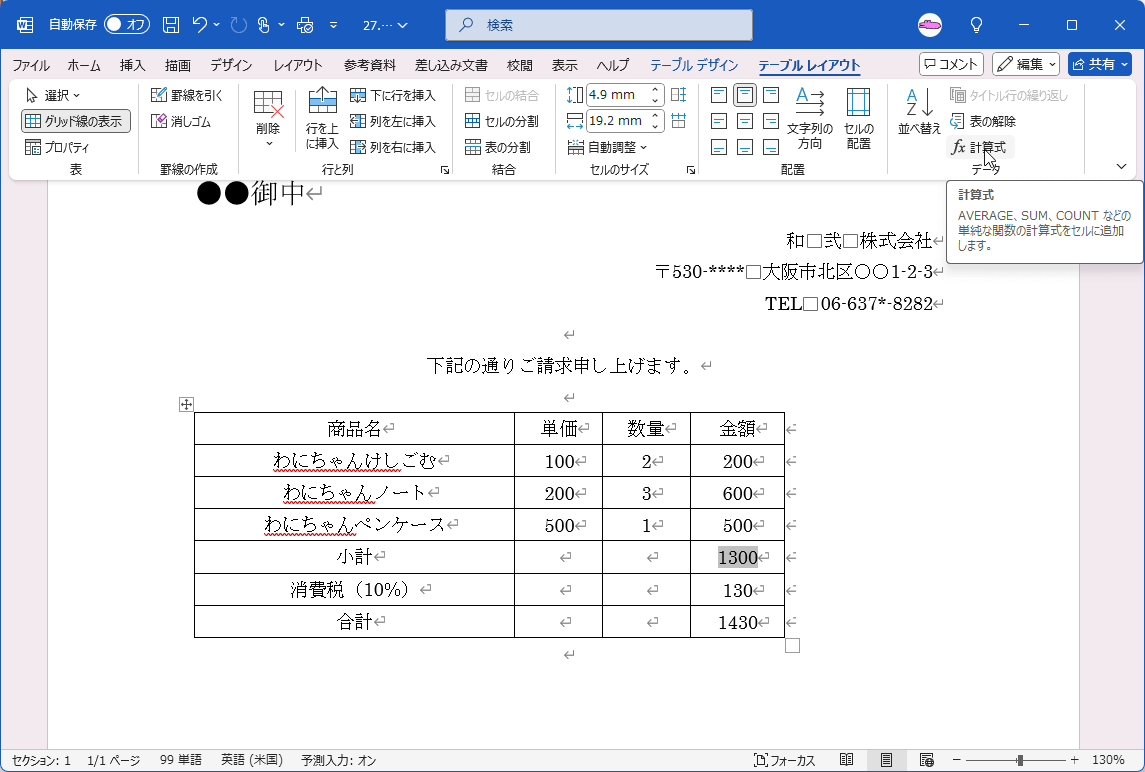
Task: Click Insert Row Above (行を上に挿入)
Action: coord(322,118)
